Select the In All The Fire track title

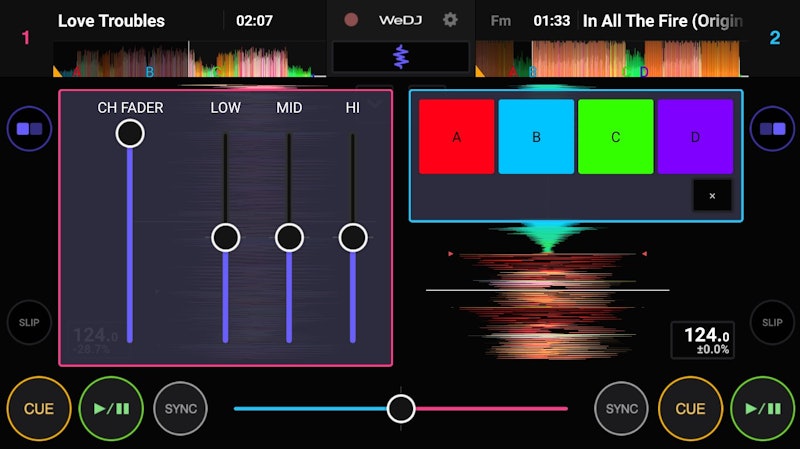(662, 21)
